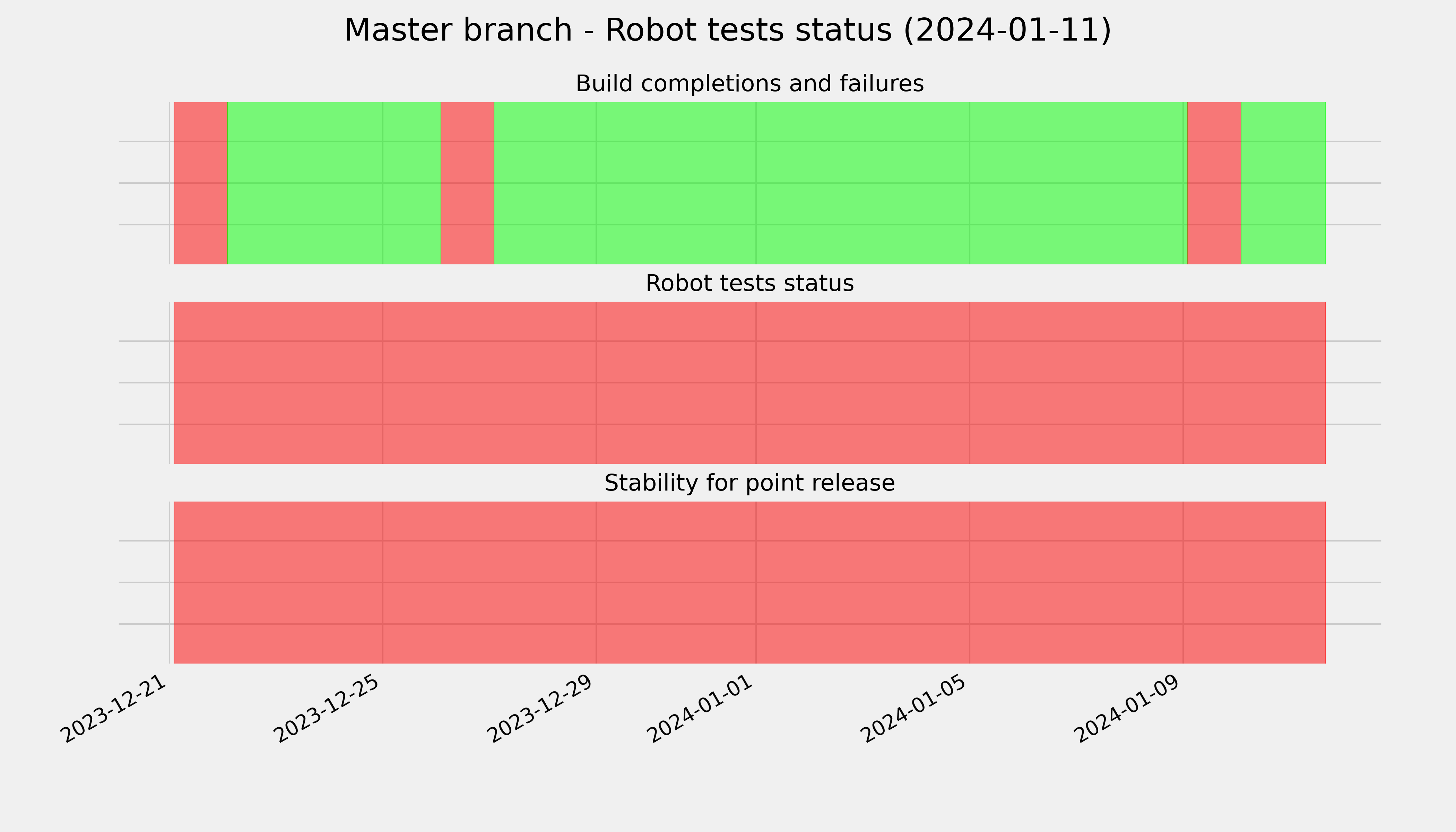This screenshot has width=1456, height=832.
Task: Click the 'Build completions and failures' subplot title
Action: tap(749, 84)
